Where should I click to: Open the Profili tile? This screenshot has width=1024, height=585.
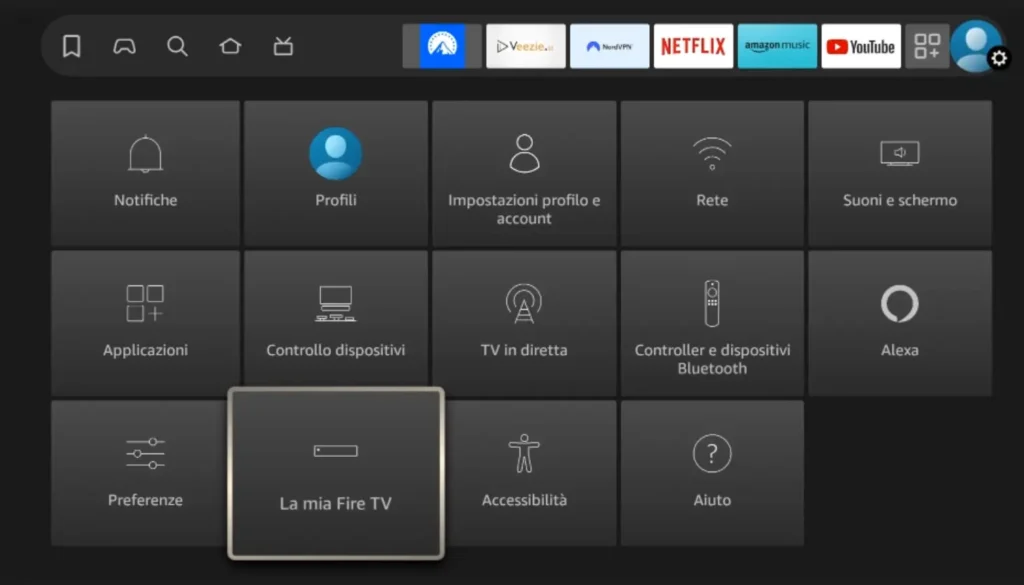click(x=336, y=173)
